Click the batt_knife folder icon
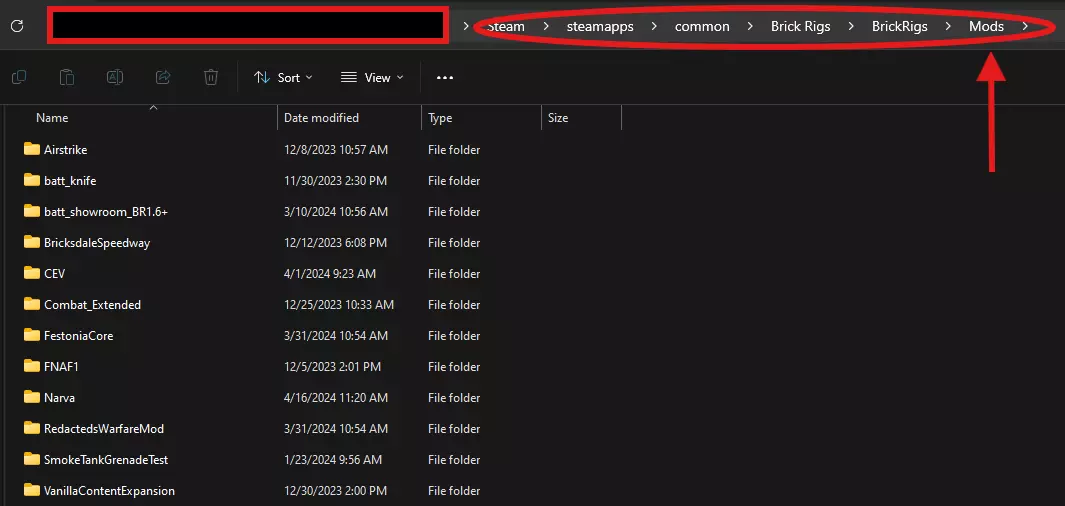The height and width of the screenshot is (506, 1065). [31, 180]
